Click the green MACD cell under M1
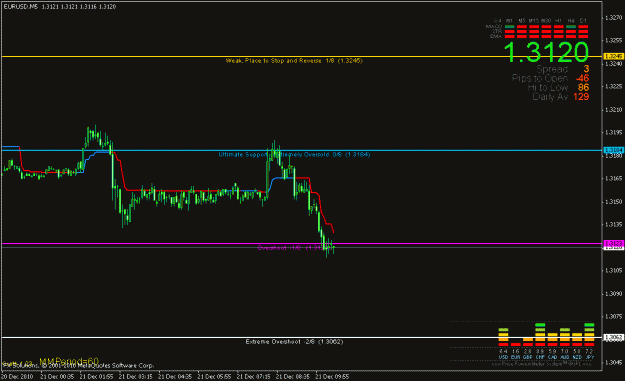The image size is (625, 381). coord(509,27)
